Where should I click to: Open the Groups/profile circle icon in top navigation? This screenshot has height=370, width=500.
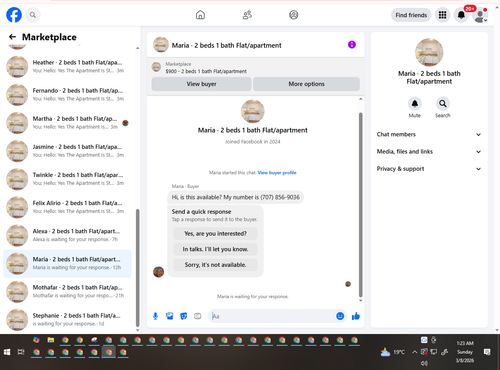coord(294,15)
